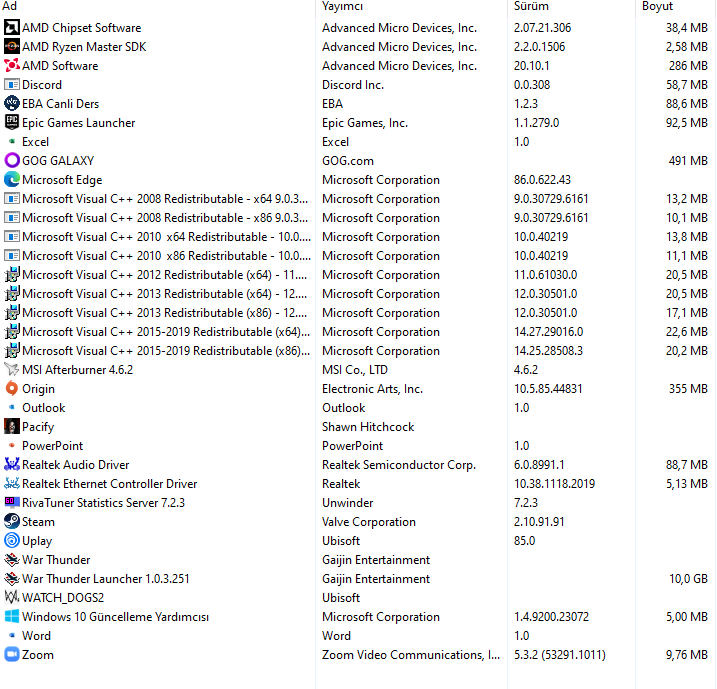Click version 1.4.9200.23072 cell
The height and width of the screenshot is (689, 717).
coord(551,617)
